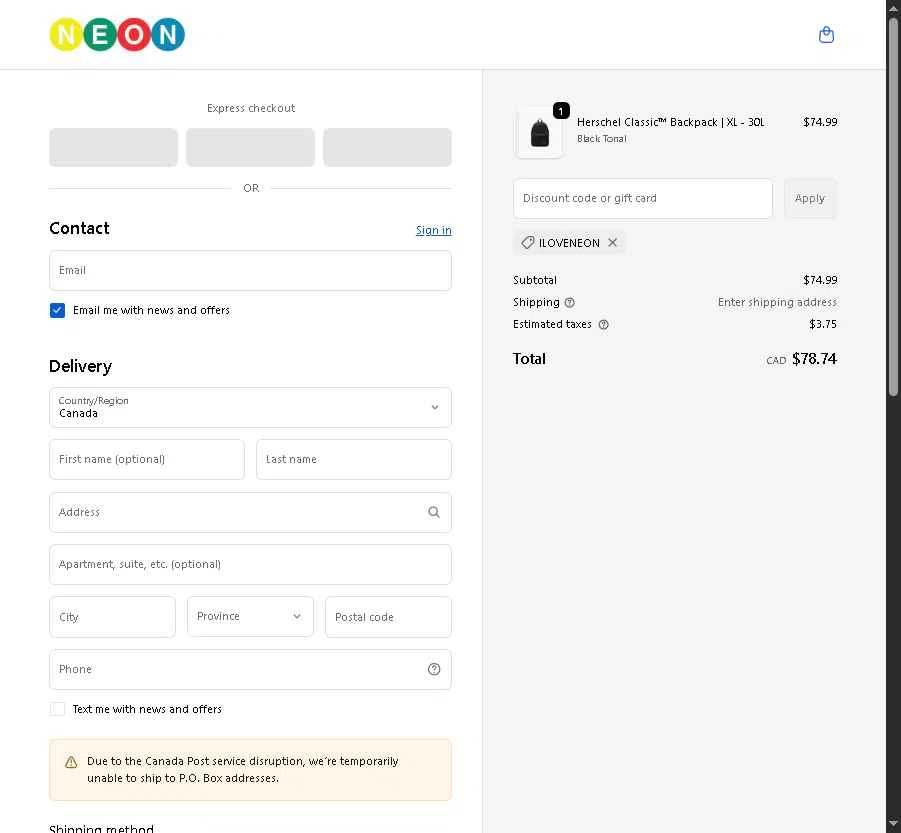Screen dimensions: 901x833
Task: Click the Estimated taxes help icon
Action: [x=603, y=324]
